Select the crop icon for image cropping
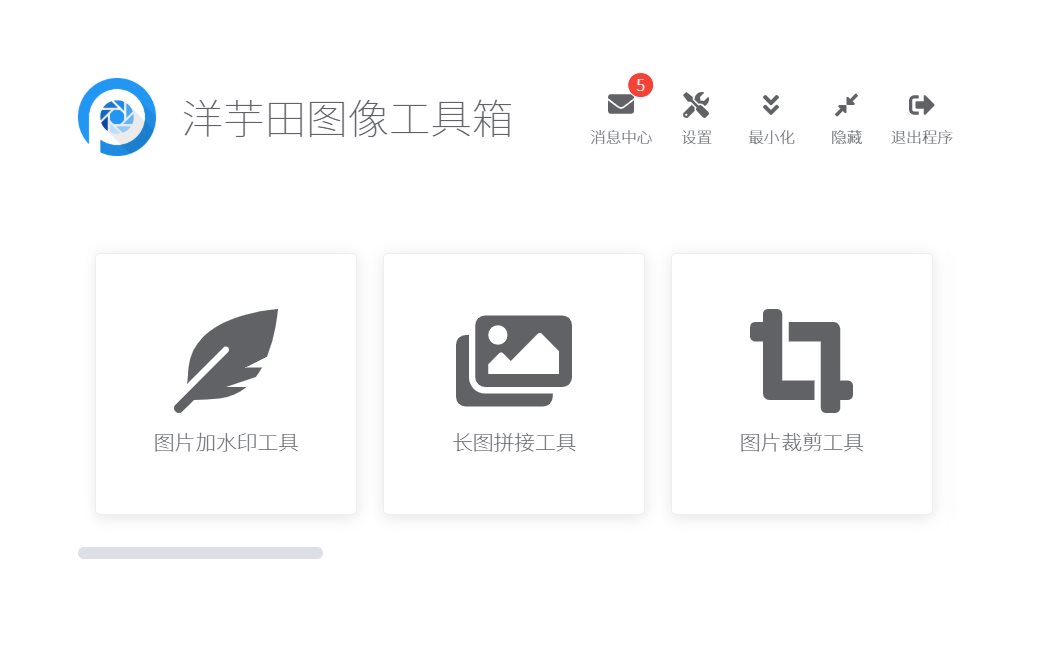 tap(801, 360)
